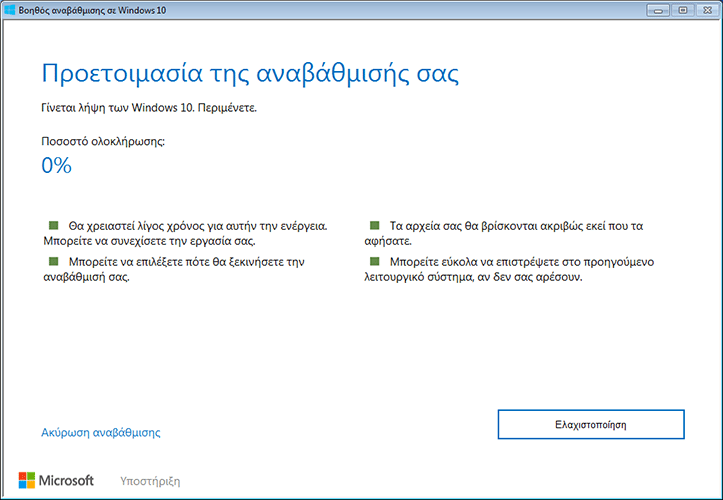Select the heading Προετοιμασία της αναβάθμισής σας
This screenshot has width=723, height=500.
(x=250, y=74)
